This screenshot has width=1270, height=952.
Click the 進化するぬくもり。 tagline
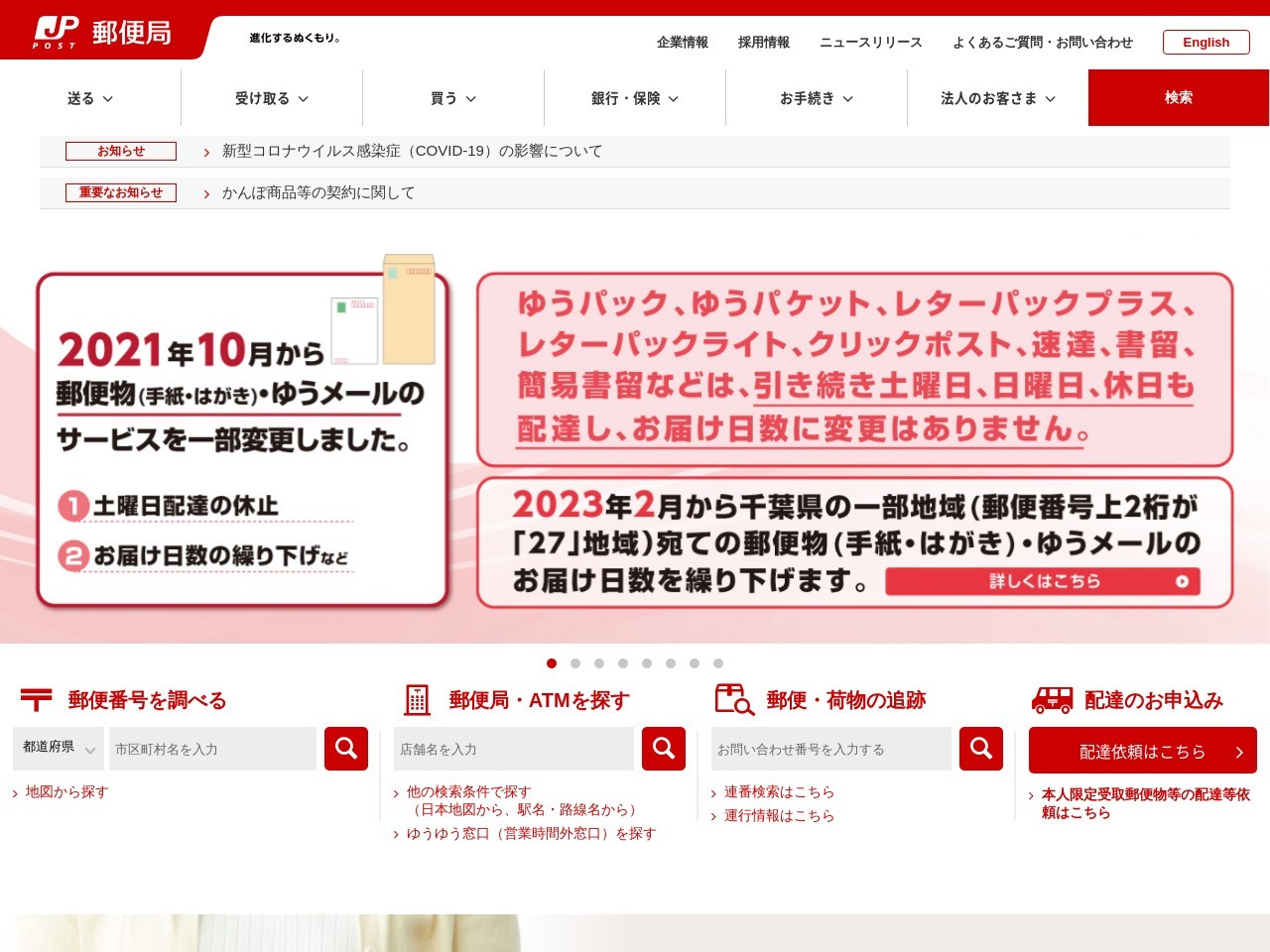(x=295, y=38)
